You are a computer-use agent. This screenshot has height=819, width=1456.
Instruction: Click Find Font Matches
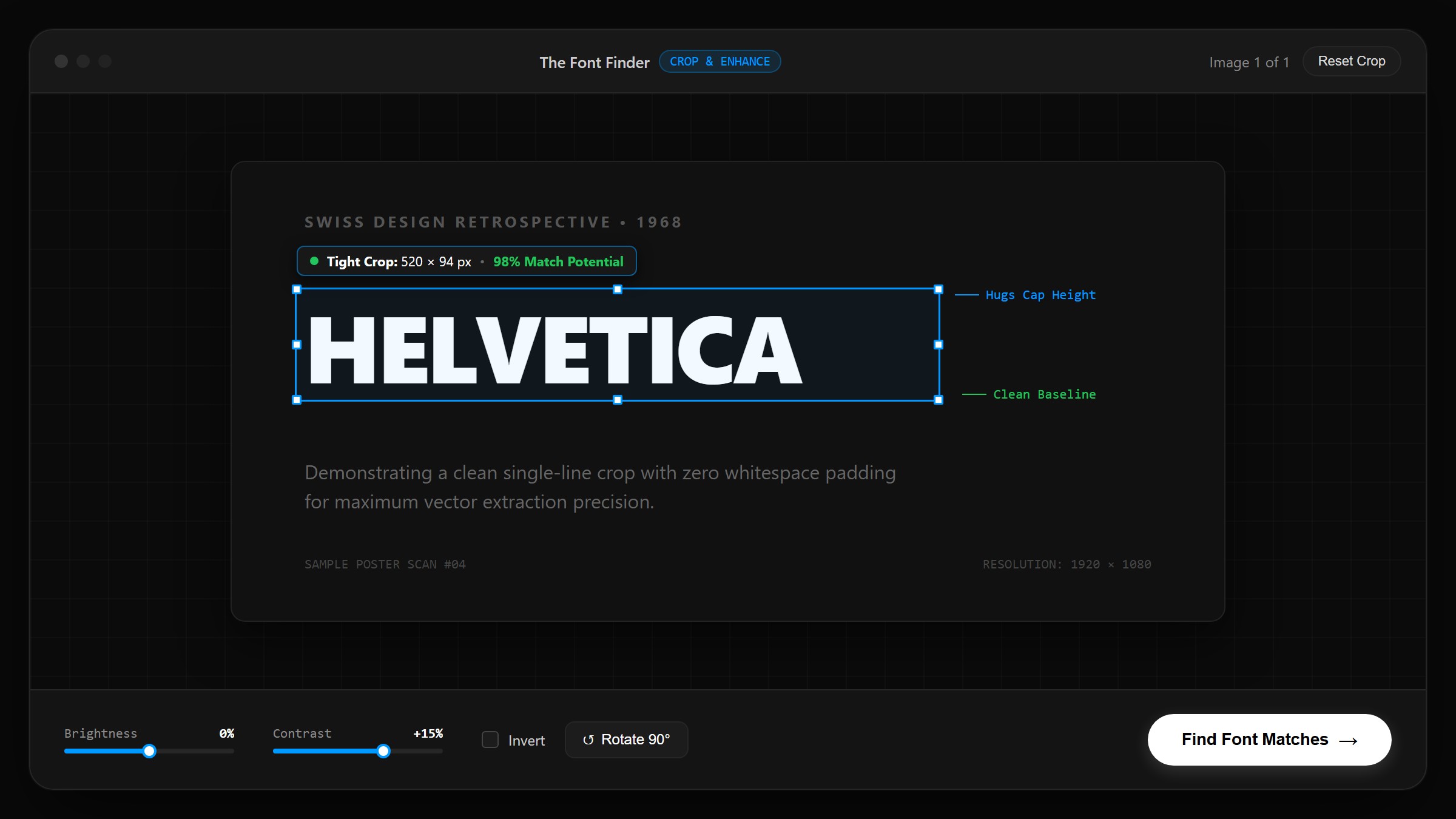click(1269, 740)
